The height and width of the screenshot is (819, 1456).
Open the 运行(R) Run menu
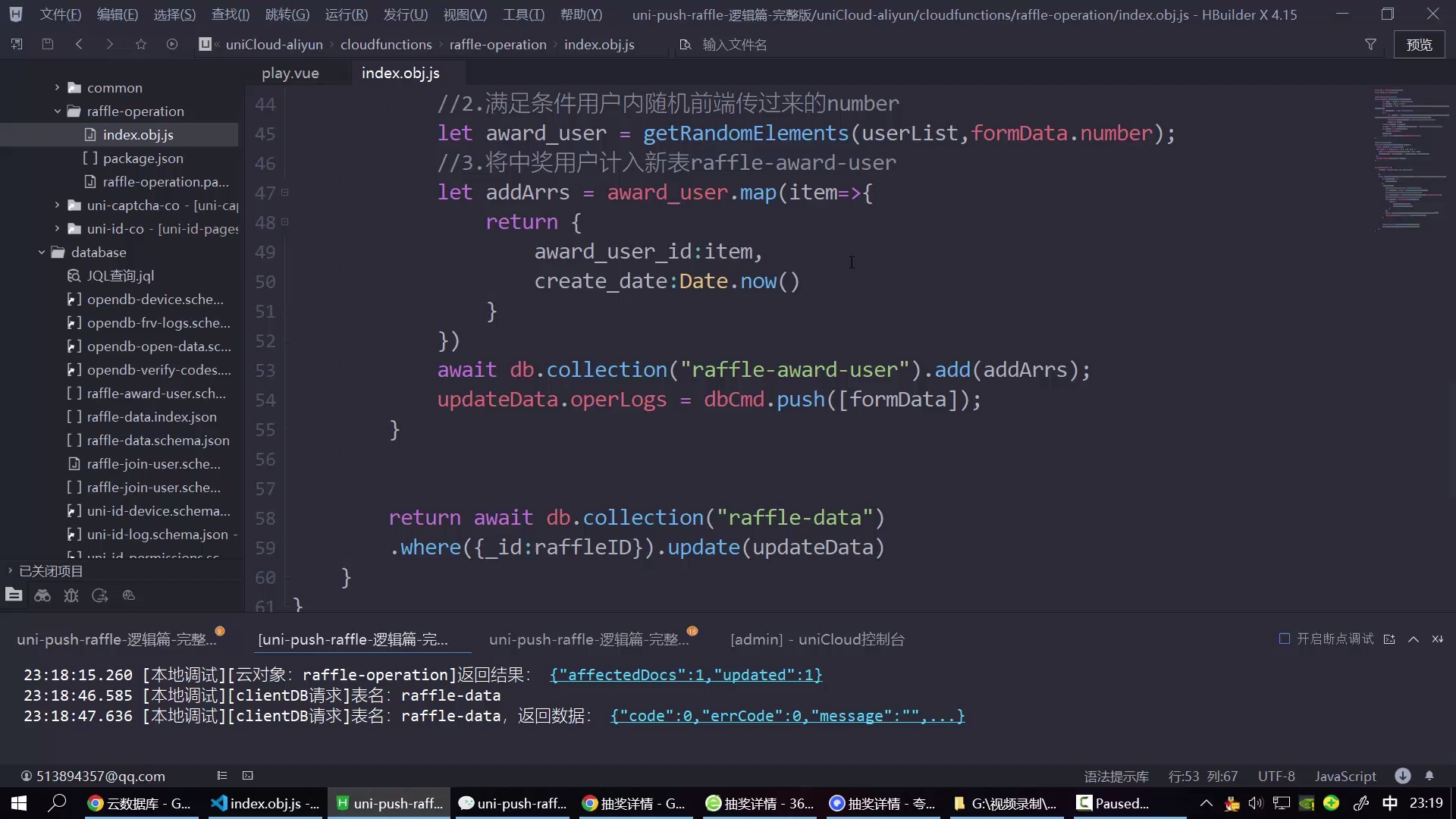(x=346, y=14)
